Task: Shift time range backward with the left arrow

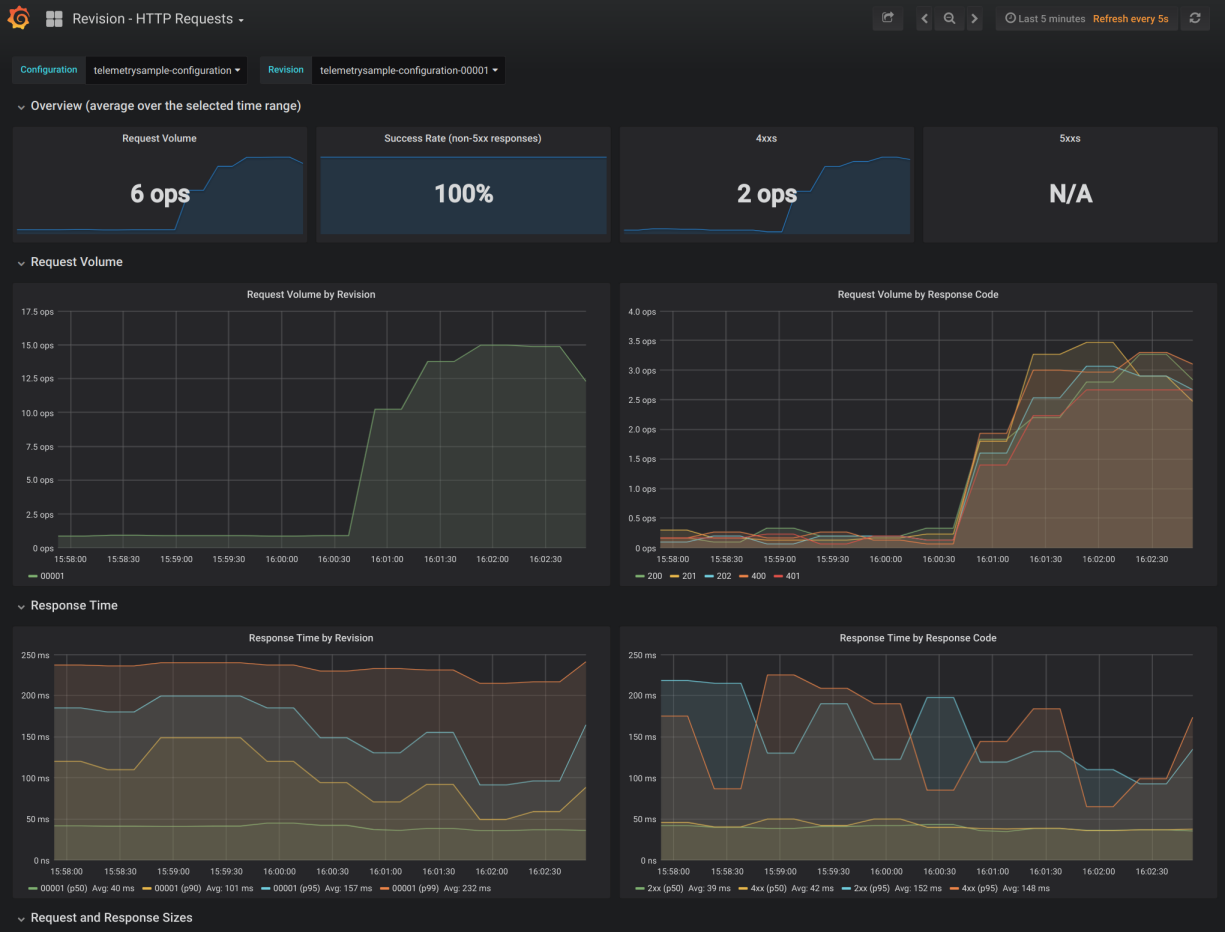Action: click(925, 18)
